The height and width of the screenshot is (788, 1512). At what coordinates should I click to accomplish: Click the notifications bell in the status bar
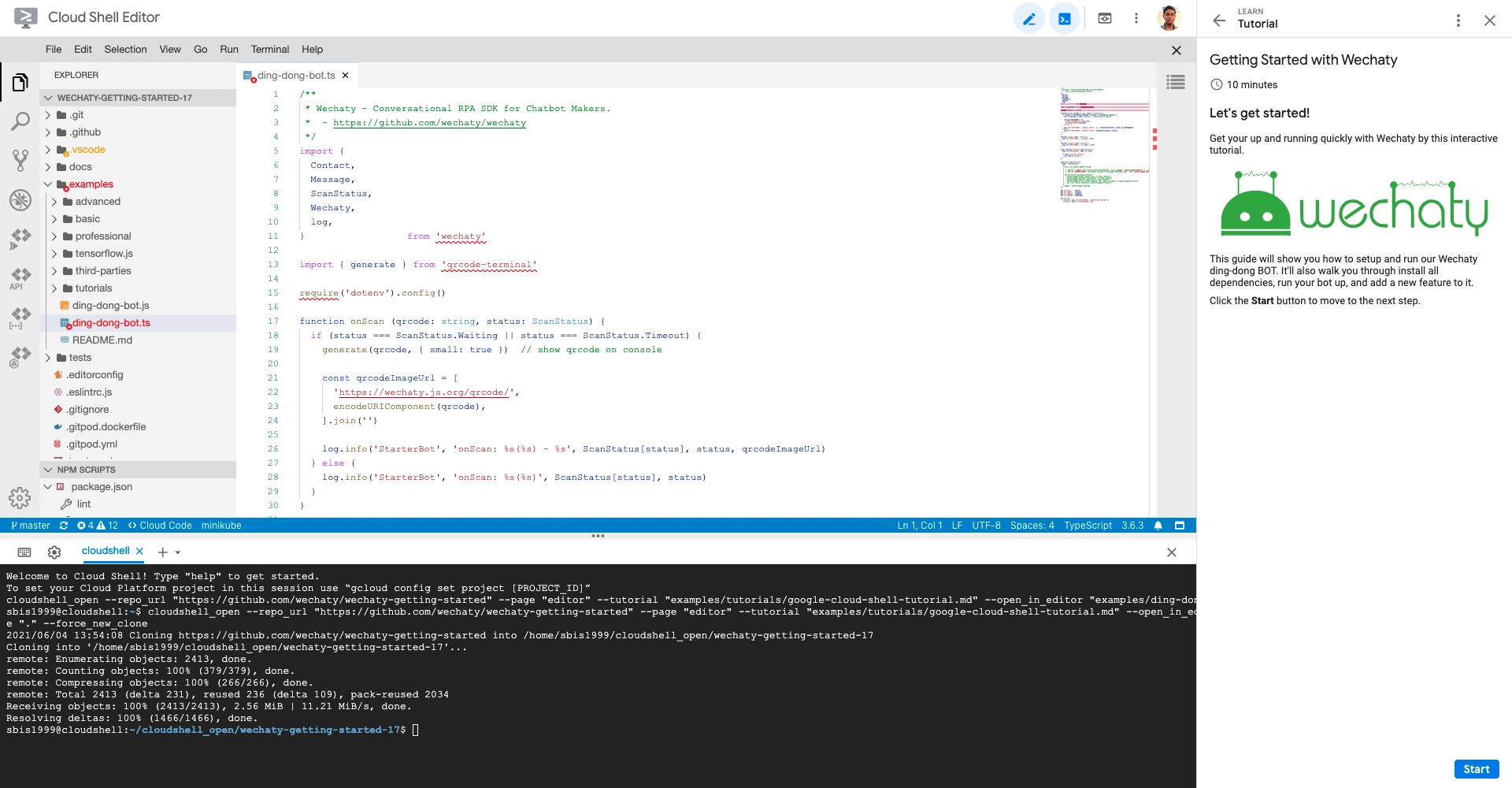[x=1156, y=526]
